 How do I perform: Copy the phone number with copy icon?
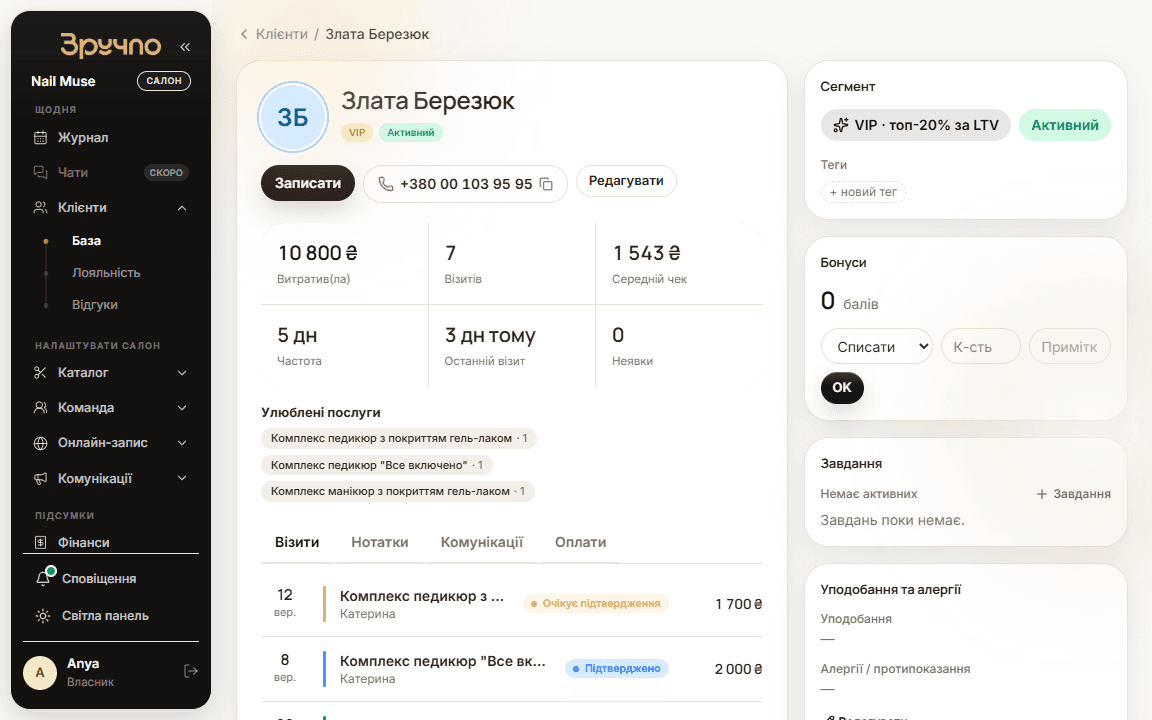(x=546, y=184)
